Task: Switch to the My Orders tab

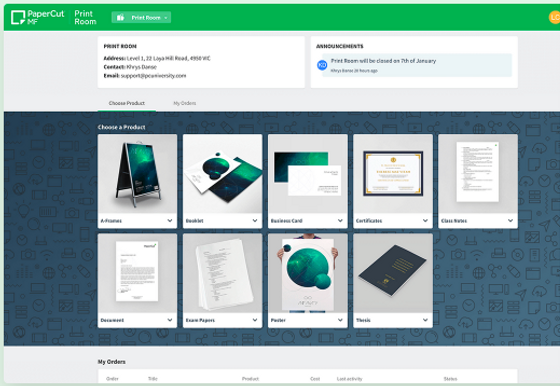Action: (x=185, y=103)
